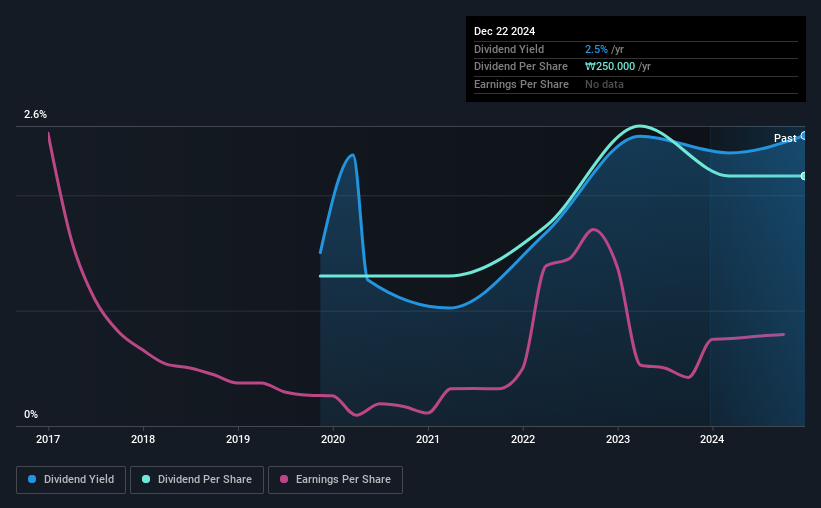Toggle the Dividend Yield legend button
The height and width of the screenshot is (508, 821).
(71, 480)
